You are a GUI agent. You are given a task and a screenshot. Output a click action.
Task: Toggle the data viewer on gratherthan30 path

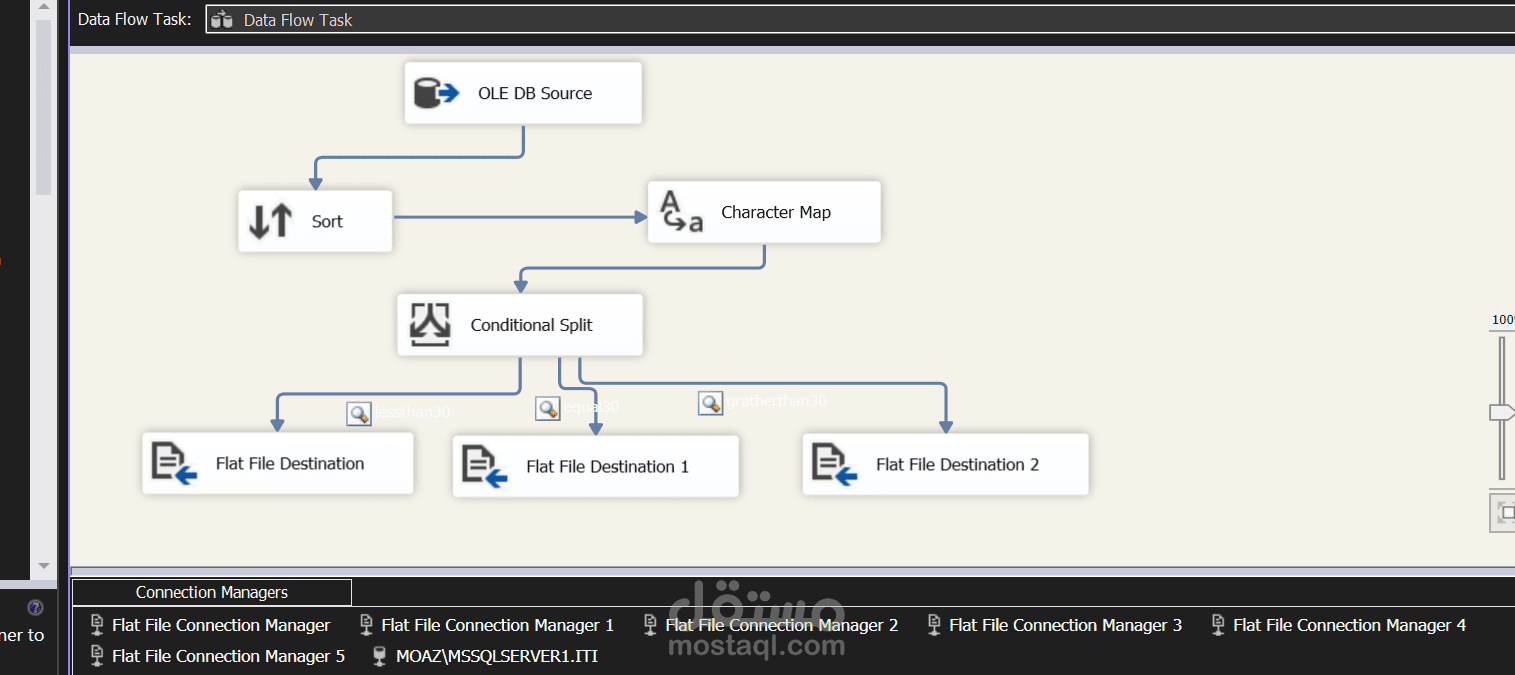pos(710,402)
